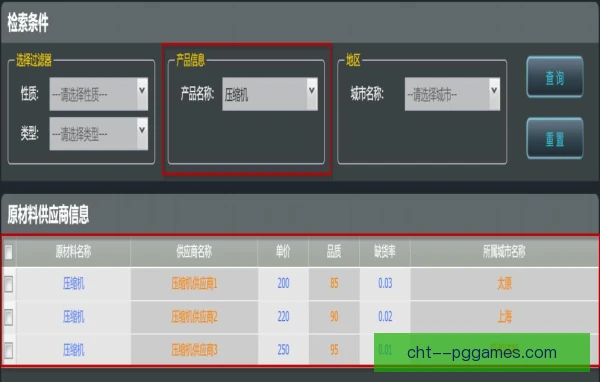
Task: Click the quality value 95
Action: pos(334,349)
